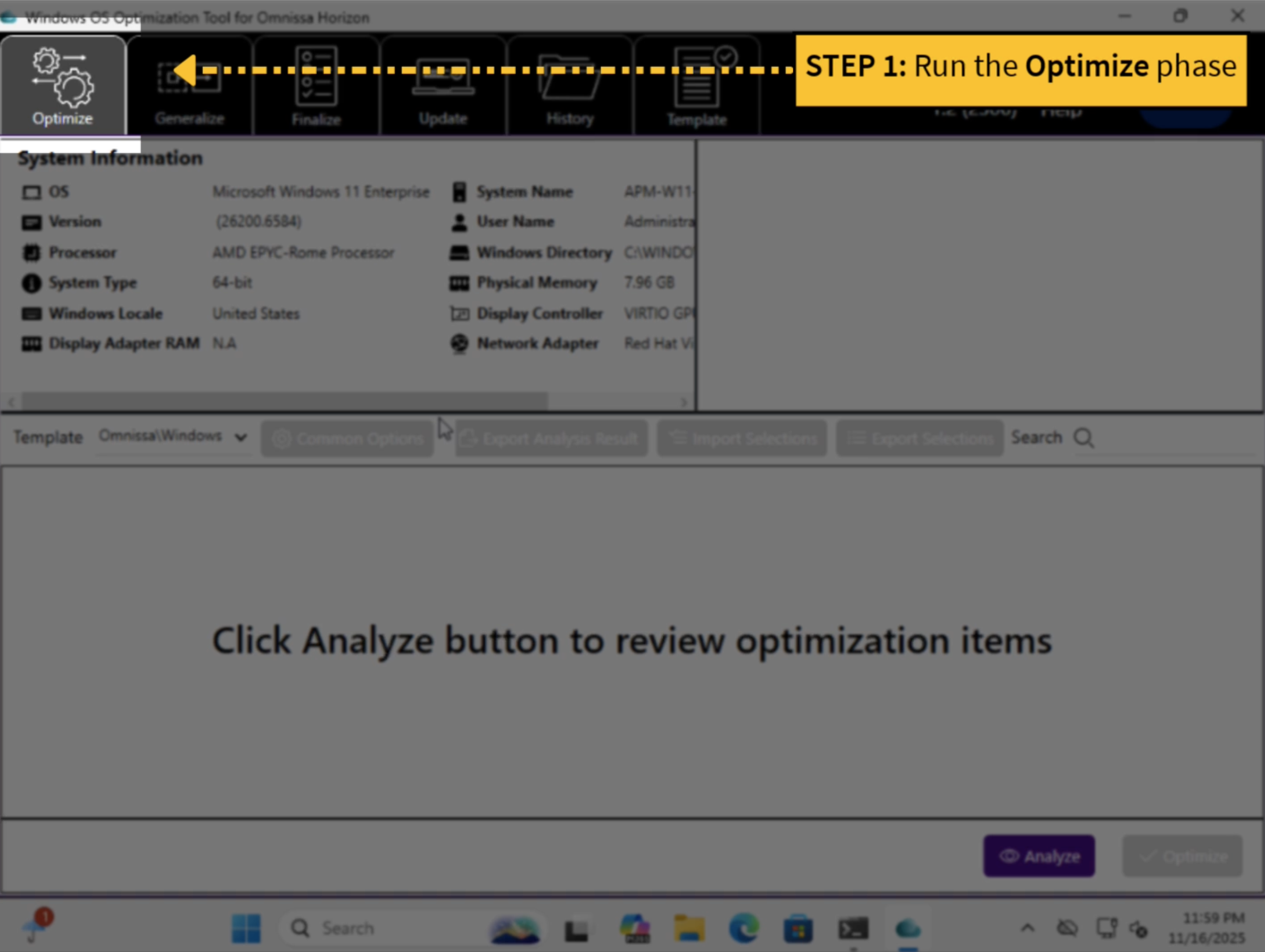Click the Network Adapter globe icon
Viewport: 1265px width, 952px height.
click(459, 344)
